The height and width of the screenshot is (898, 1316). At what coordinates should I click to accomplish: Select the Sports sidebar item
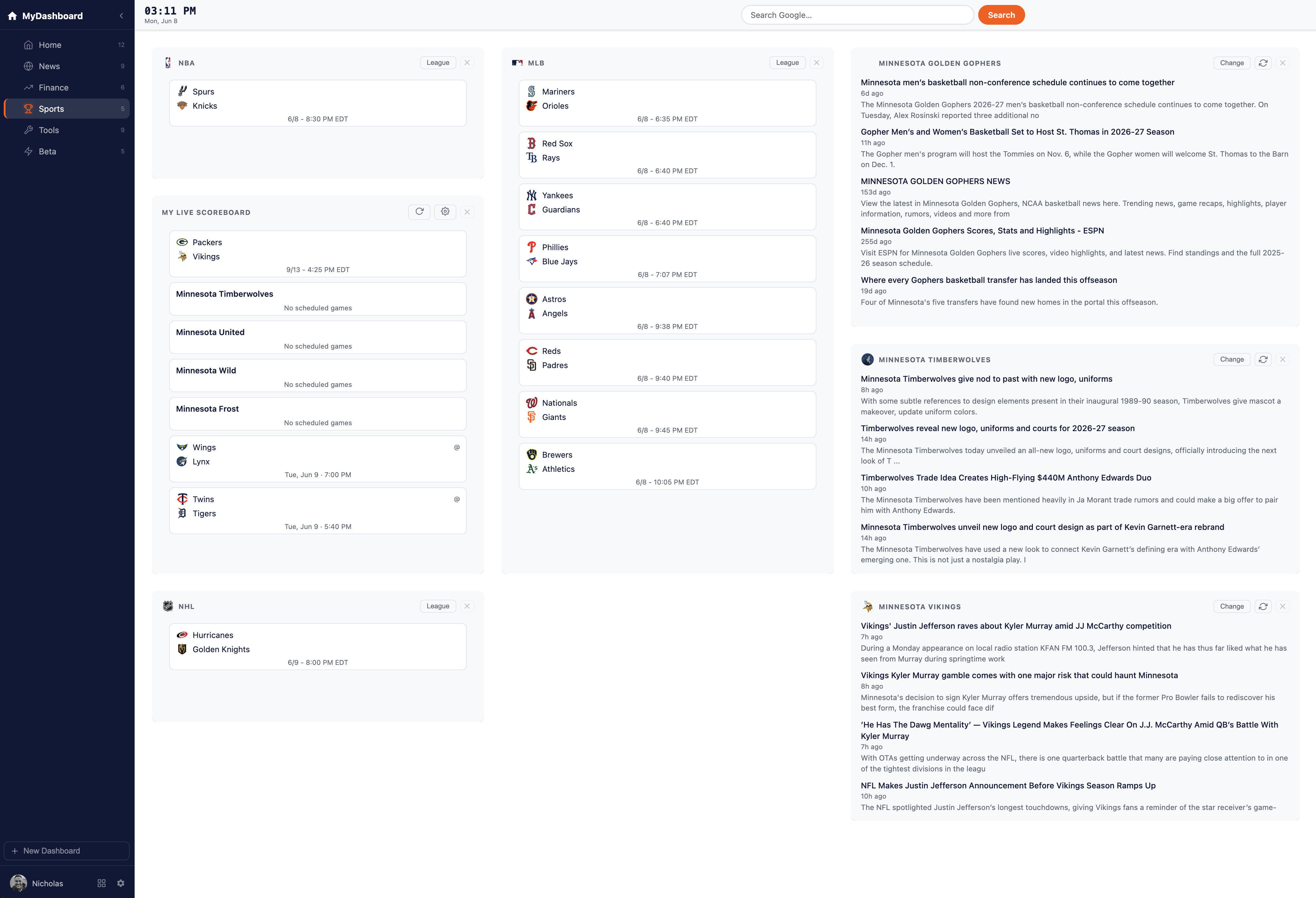[67, 109]
